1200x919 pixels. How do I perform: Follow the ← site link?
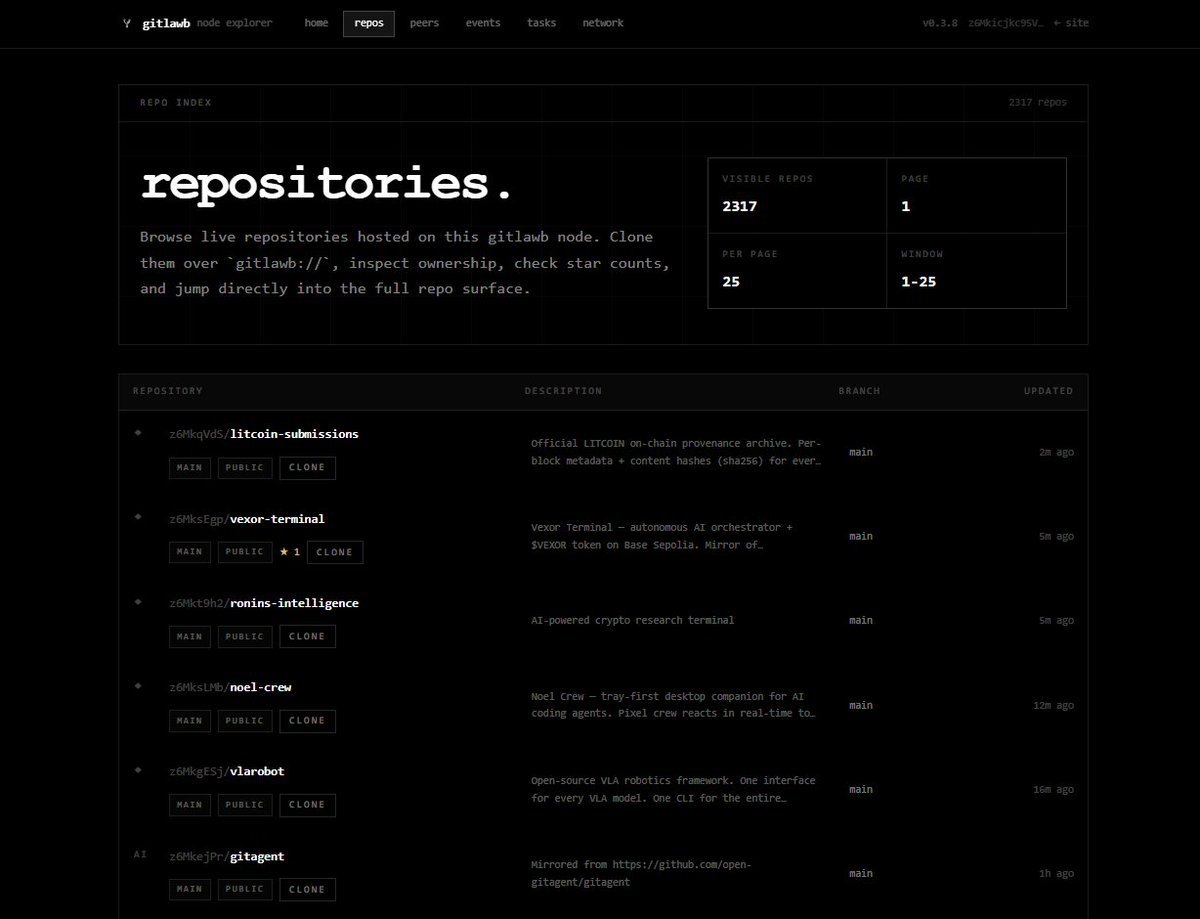pyautogui.click(x=1071, y=23)
